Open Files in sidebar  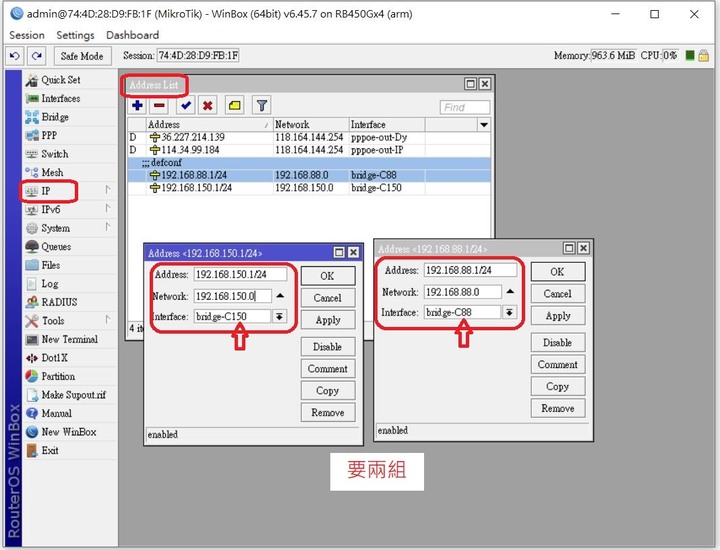point(51,265)
